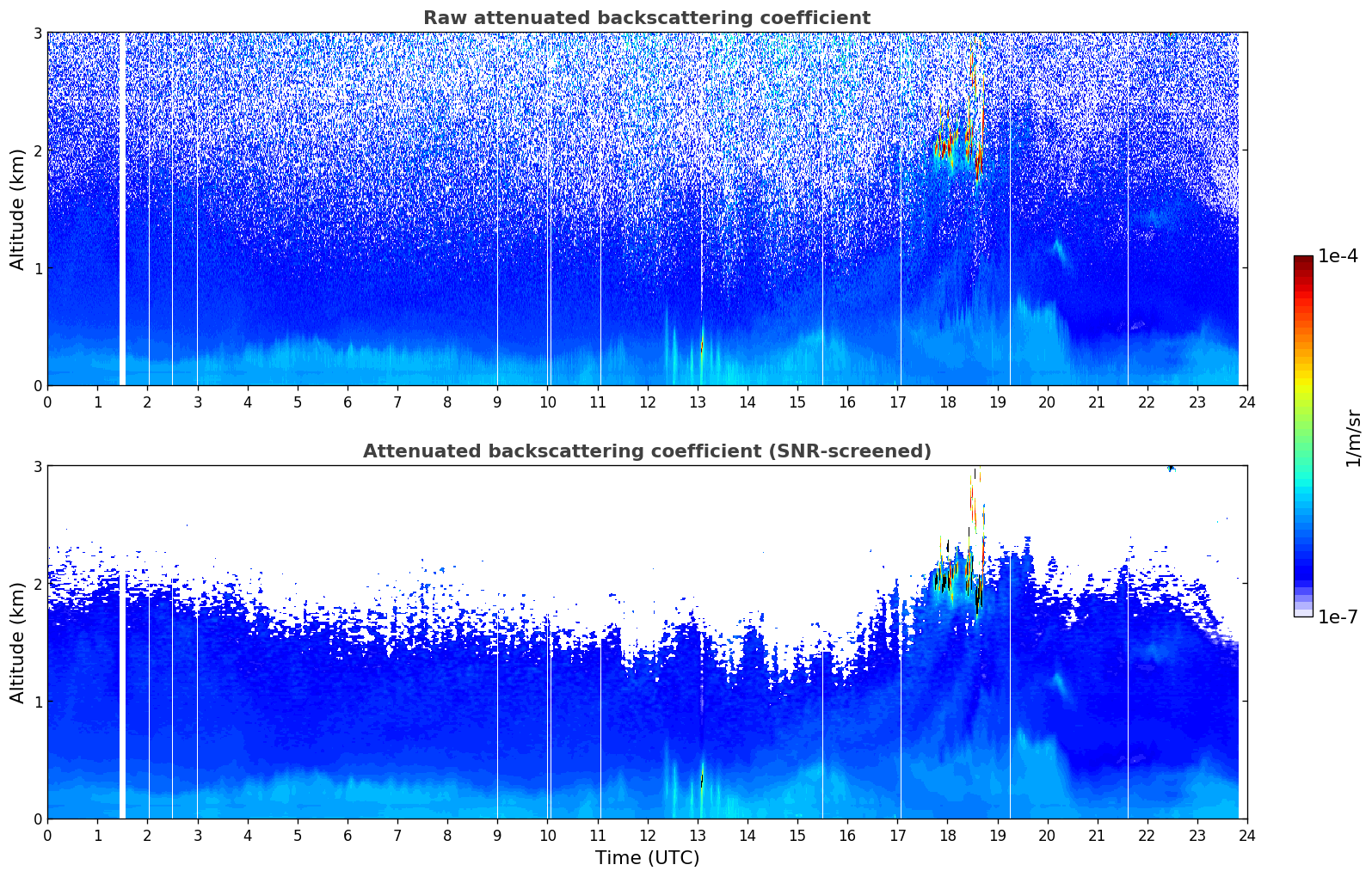
Task: Click the '18' time tick on the top plot
Action: pos(947,402)
